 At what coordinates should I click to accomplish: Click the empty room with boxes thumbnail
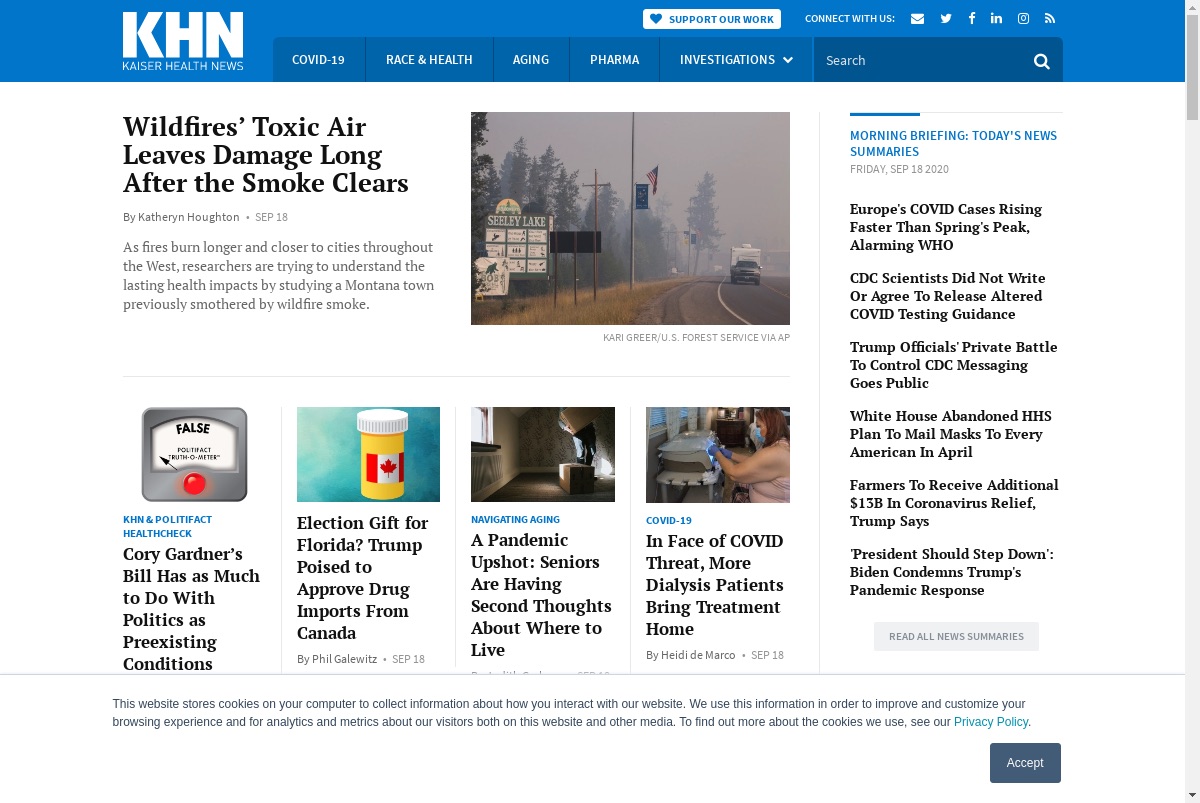pyautogui.click(x=543, y=454)
